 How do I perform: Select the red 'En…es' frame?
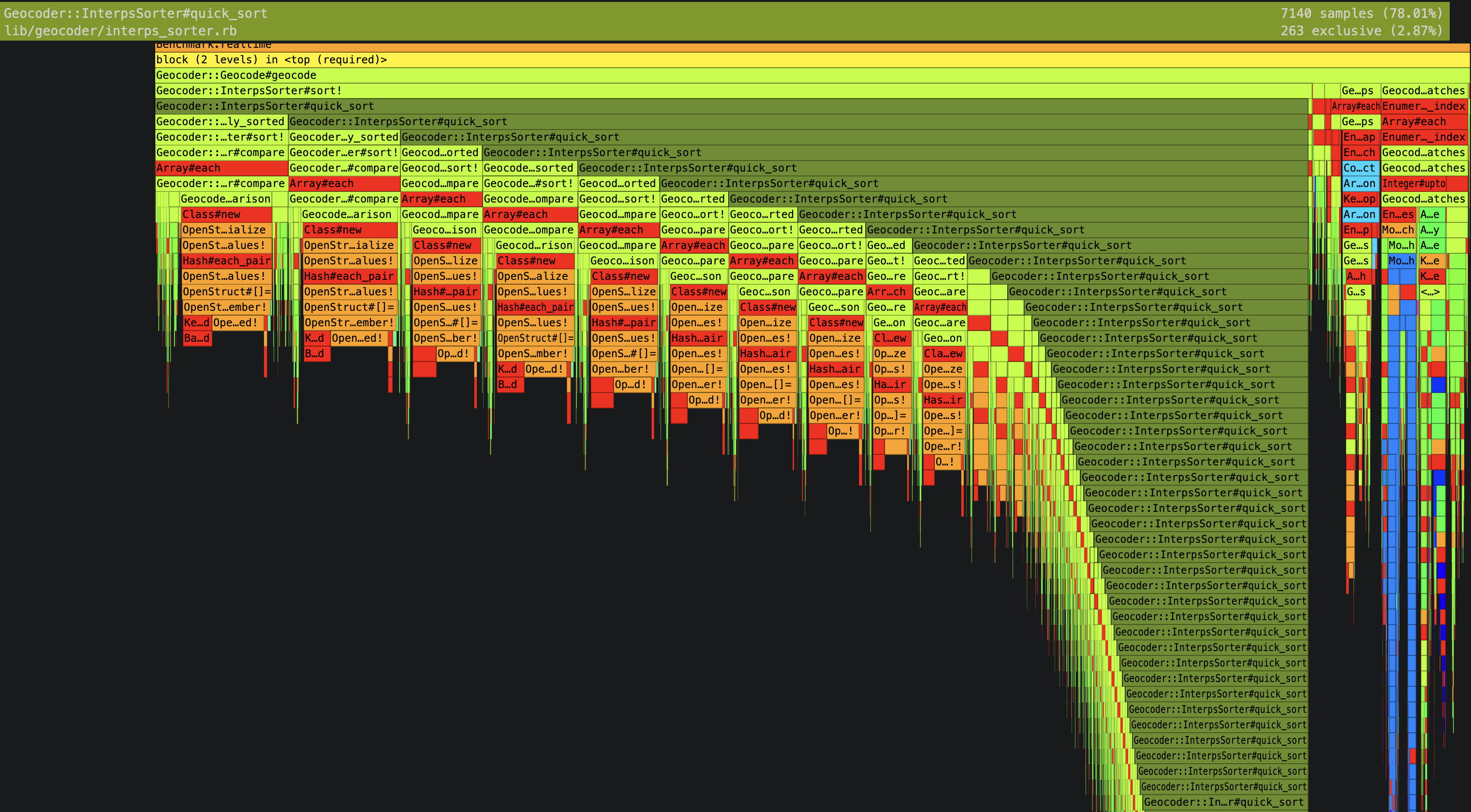point(1398,214)
